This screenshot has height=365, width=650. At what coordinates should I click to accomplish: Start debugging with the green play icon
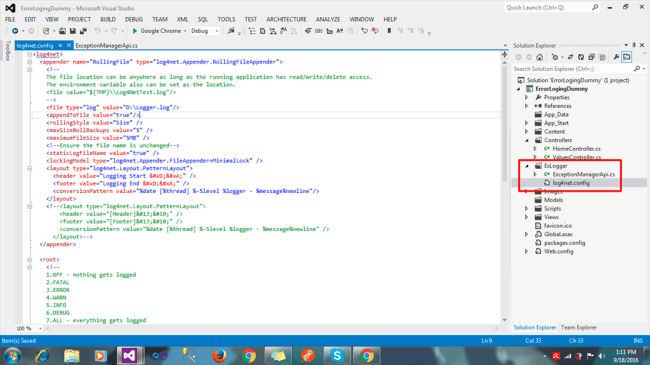tap(135, 31)
